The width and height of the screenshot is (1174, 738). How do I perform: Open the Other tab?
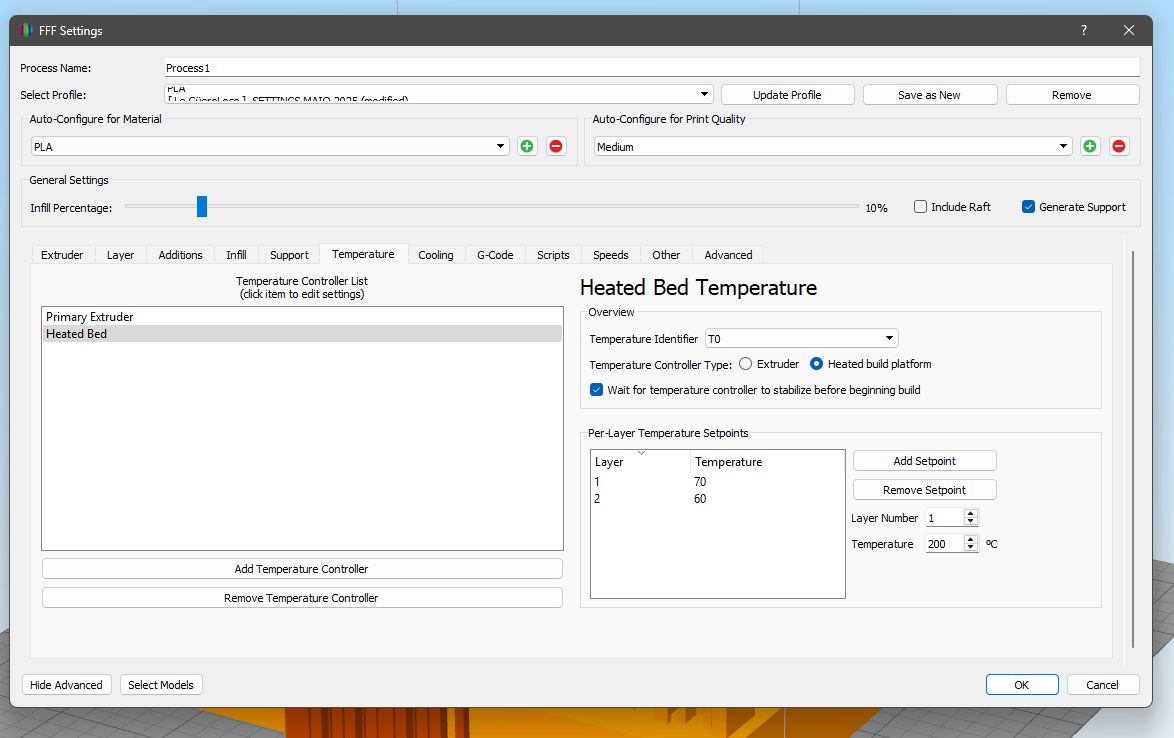tap(666, 255)
